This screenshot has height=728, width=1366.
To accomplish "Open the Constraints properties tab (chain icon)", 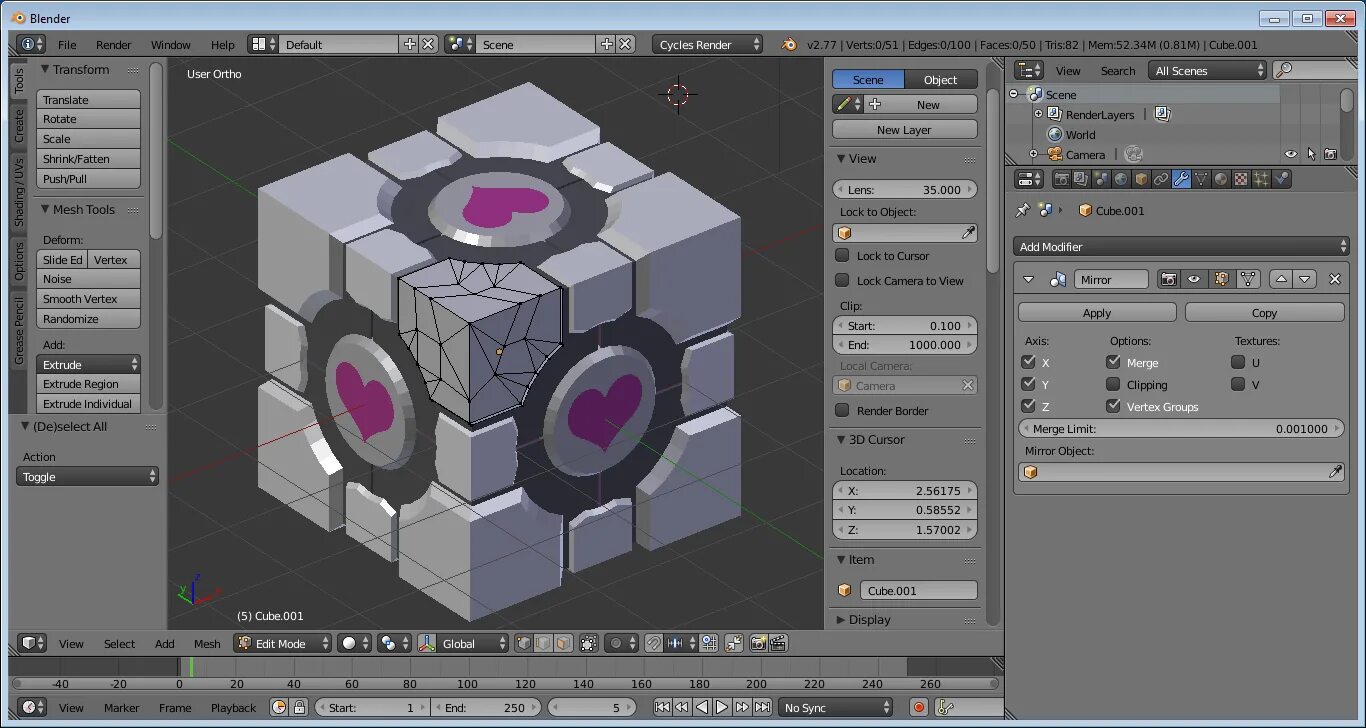I will (x=1161, y=179).
